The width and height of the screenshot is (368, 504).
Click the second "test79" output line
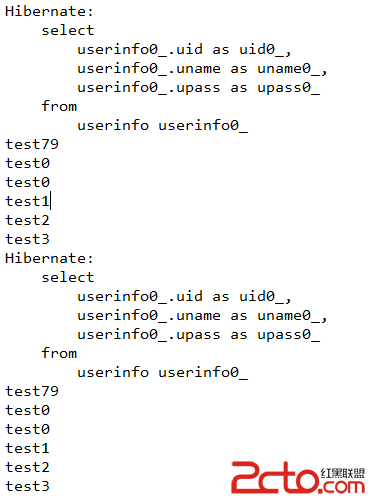[32, 391]
